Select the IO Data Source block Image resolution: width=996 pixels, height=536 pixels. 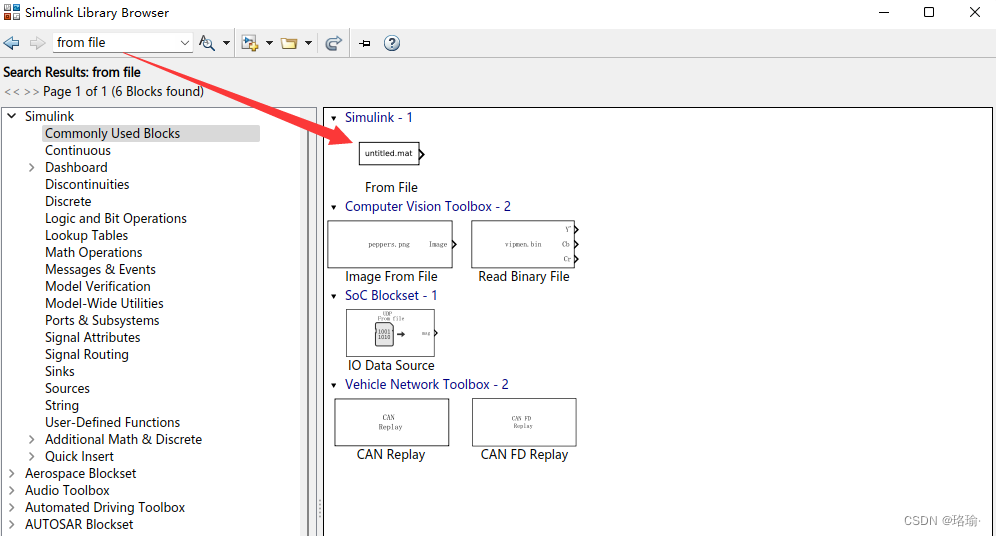392,333
